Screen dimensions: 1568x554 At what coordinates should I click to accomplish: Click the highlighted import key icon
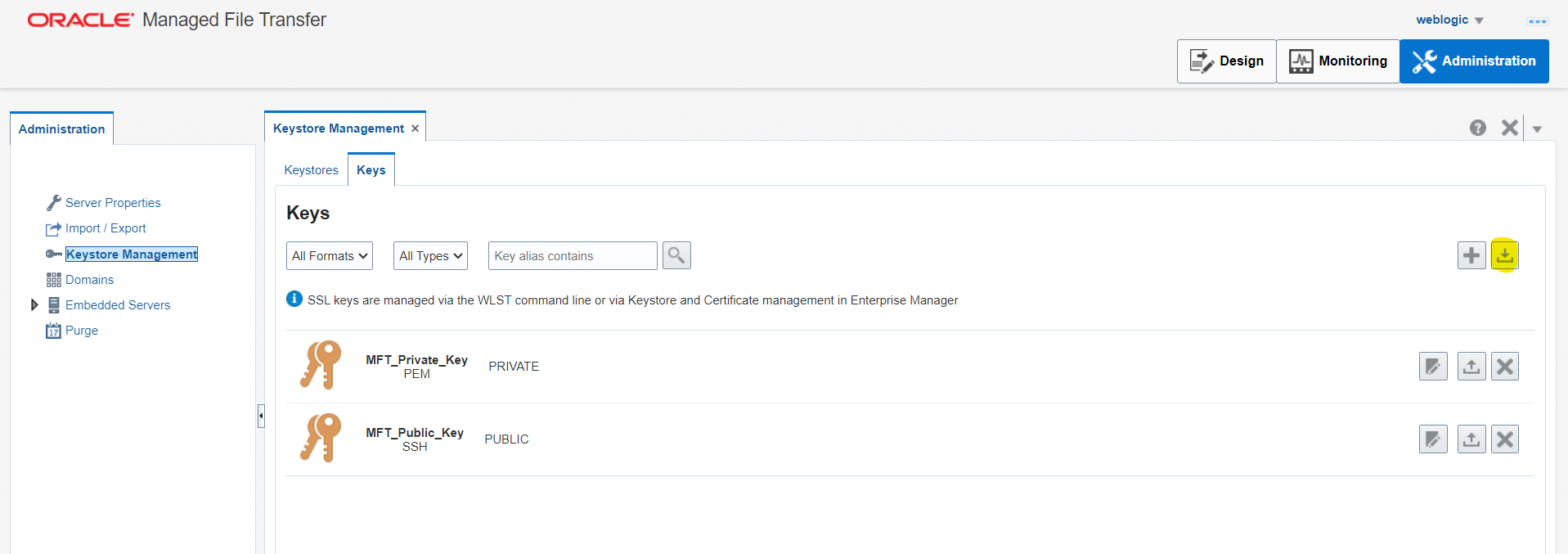[x=1504, y=255]
